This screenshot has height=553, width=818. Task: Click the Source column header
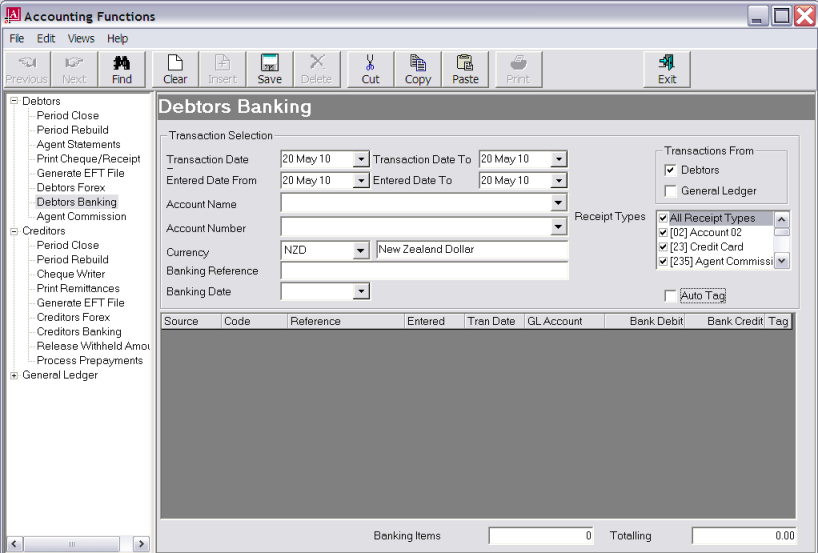pyautogui.click(x=191, y=321)
